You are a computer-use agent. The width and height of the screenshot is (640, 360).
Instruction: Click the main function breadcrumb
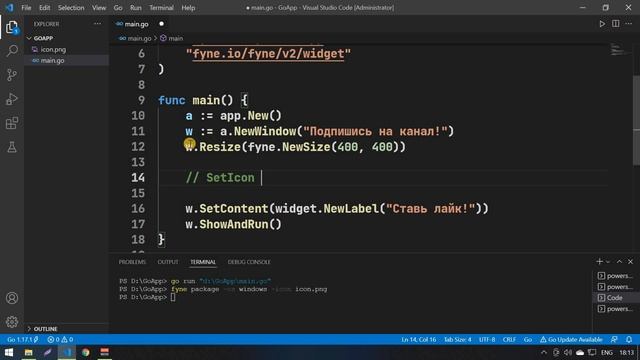coord(176,38)
